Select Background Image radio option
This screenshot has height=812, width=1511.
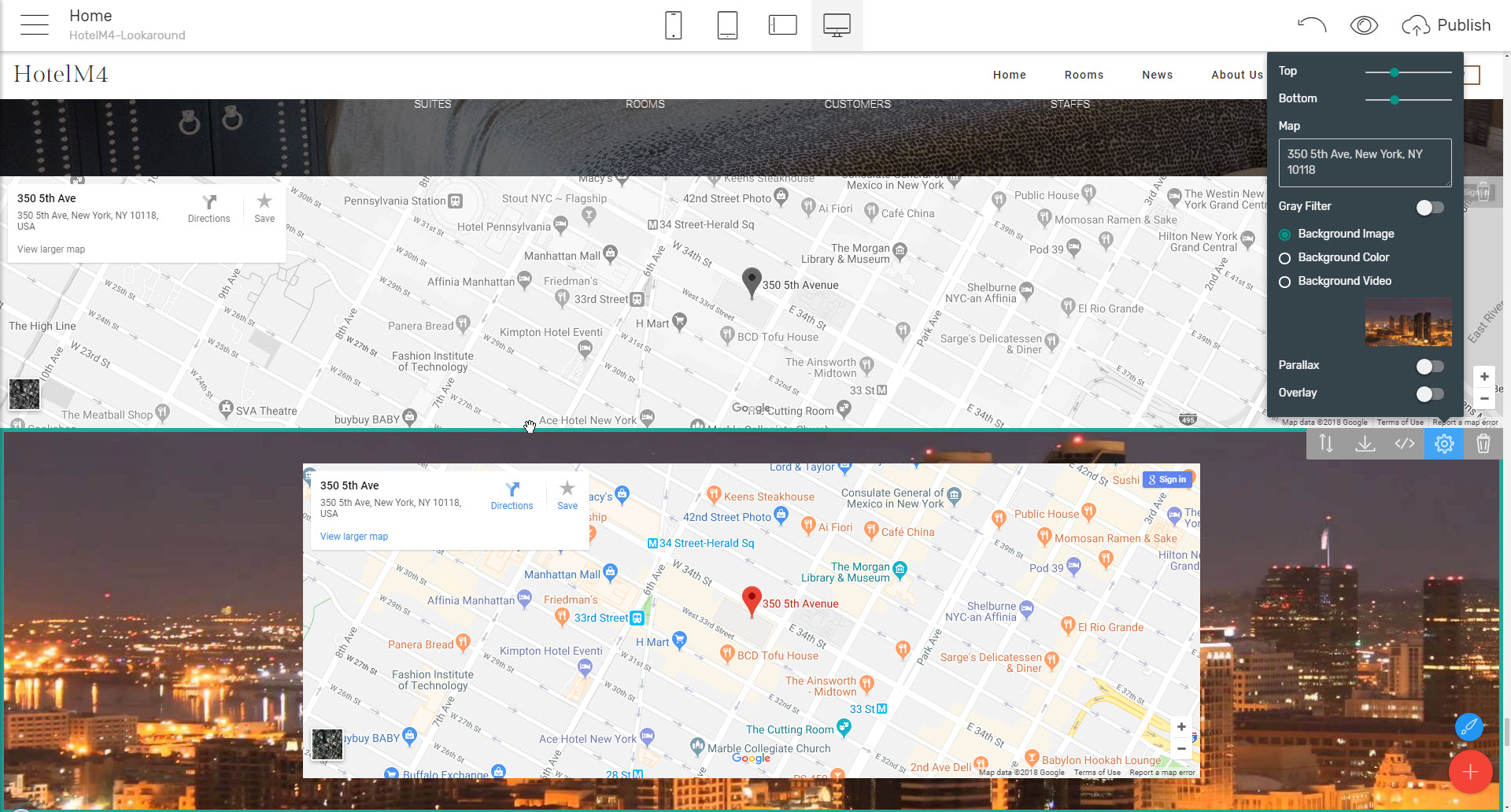pyautogui.click(x=1336, y=234)
